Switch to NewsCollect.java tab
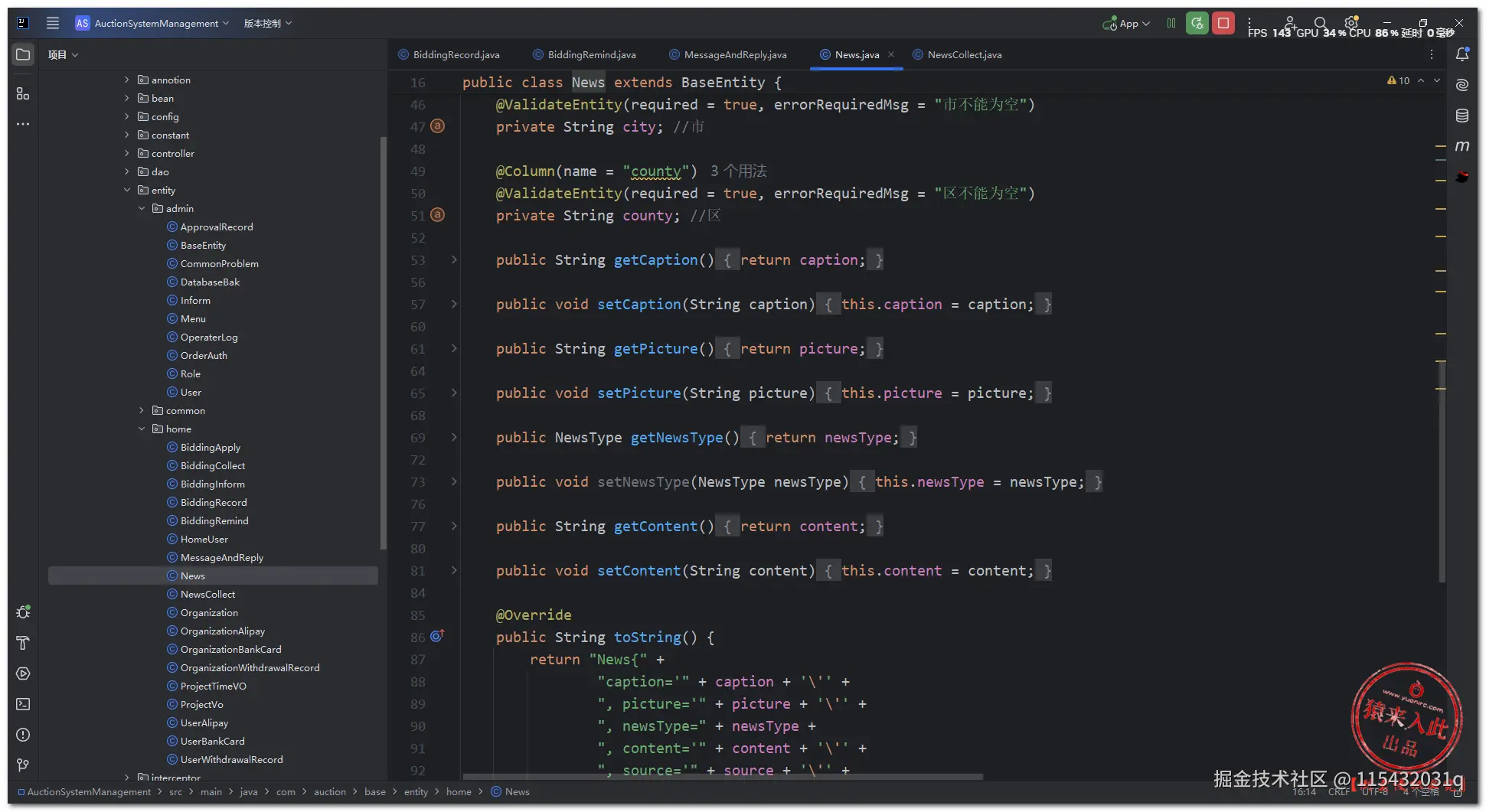 pyautogui.click(x=958, y=54)
